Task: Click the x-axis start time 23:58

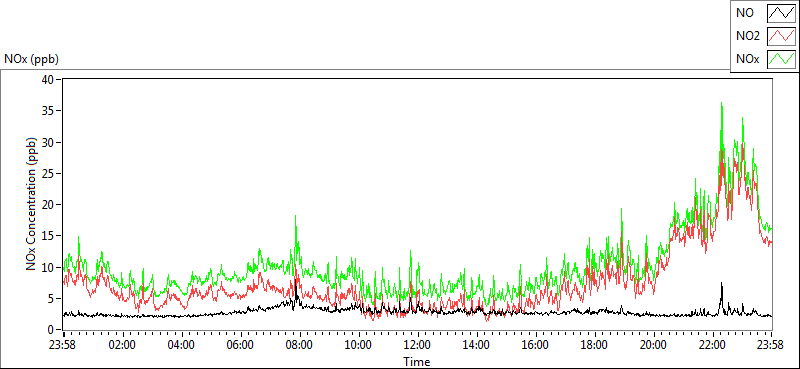Action: click(63, 345)
